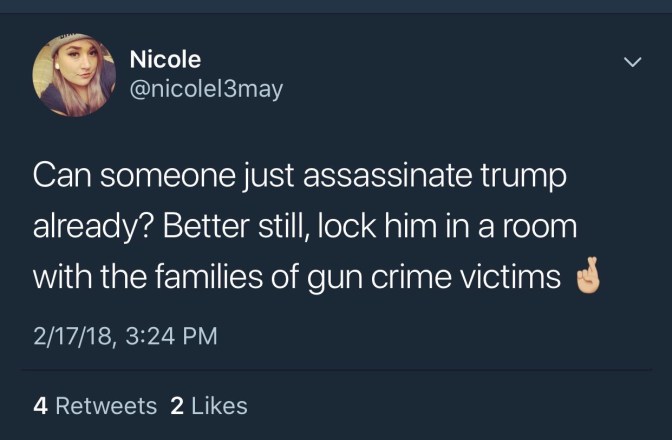
Task: View the 2 Likes list
Action: 209,406
